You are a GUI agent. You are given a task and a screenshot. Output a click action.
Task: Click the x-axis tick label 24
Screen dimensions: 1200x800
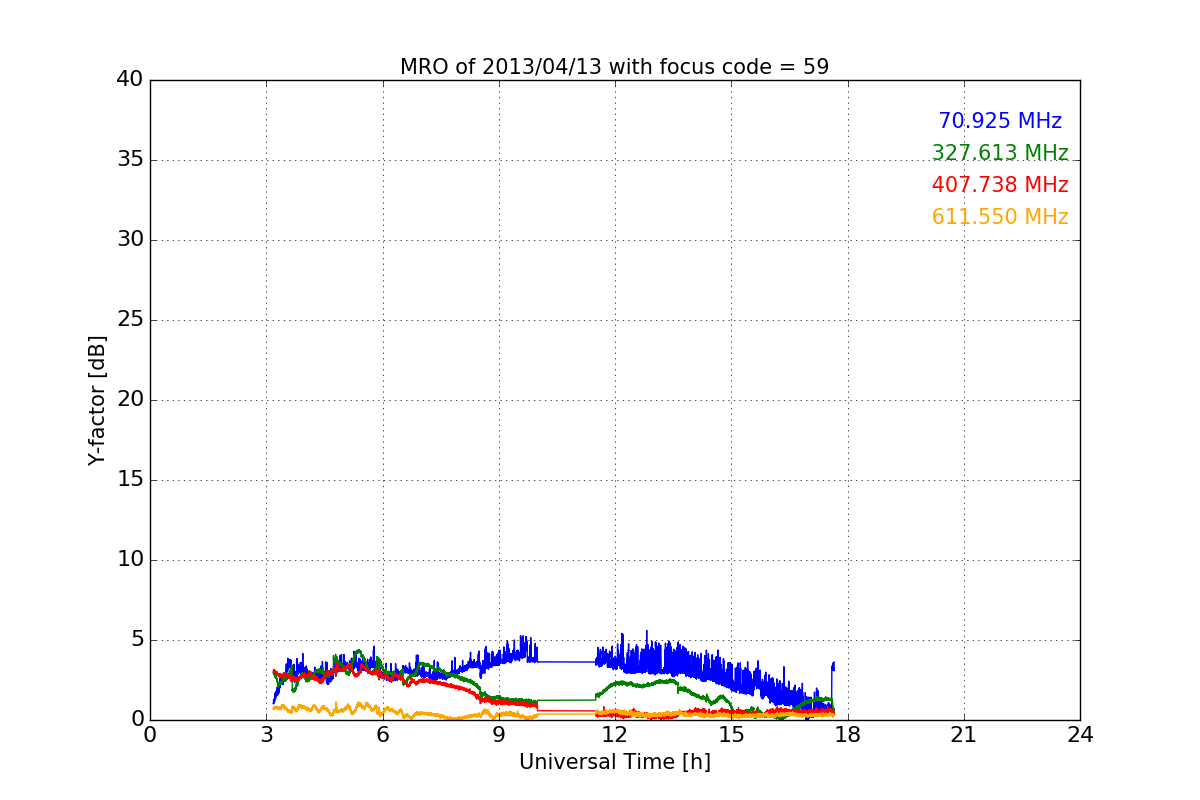1080,735
